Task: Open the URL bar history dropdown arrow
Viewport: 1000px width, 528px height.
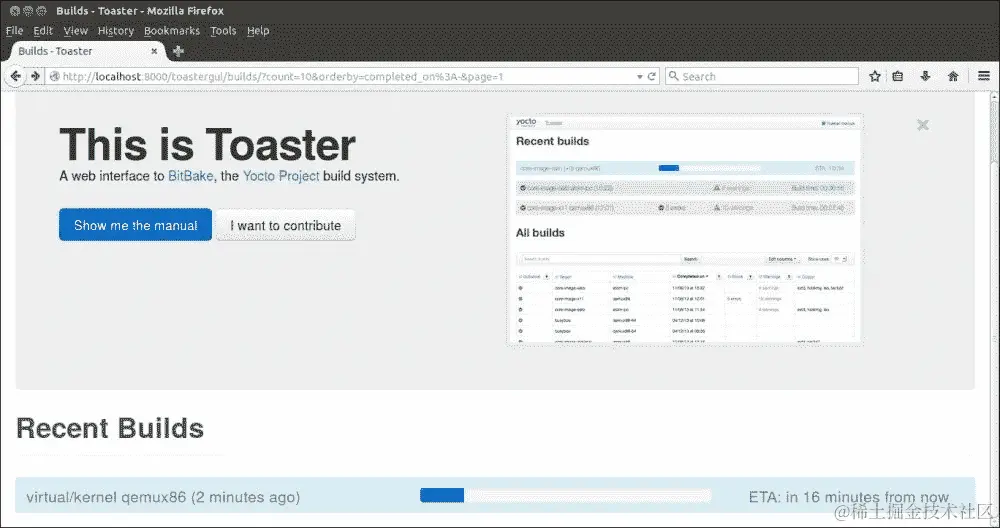Action: tap(640, 77)
